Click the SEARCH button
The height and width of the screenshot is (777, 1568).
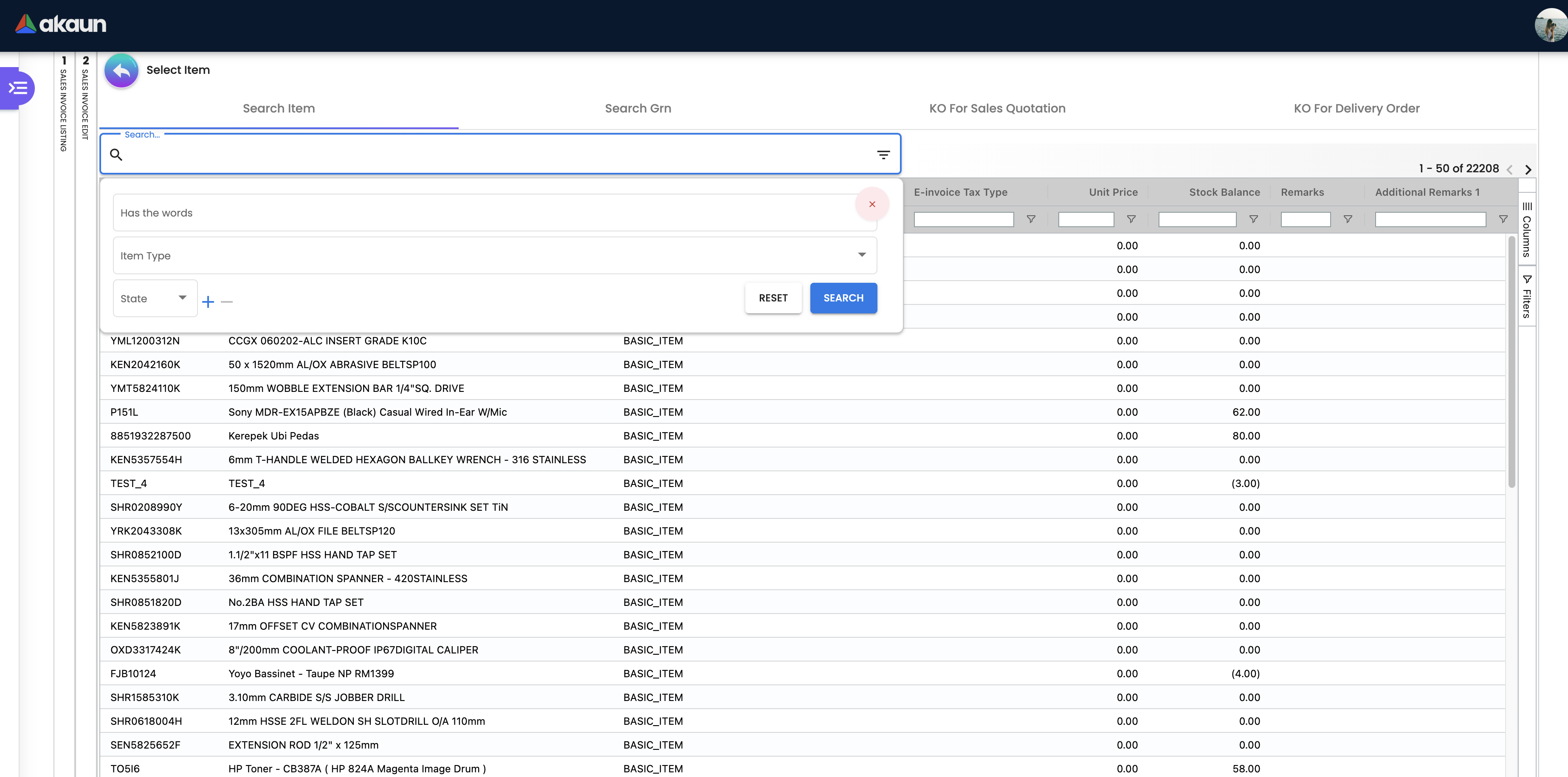click(843, 298)
